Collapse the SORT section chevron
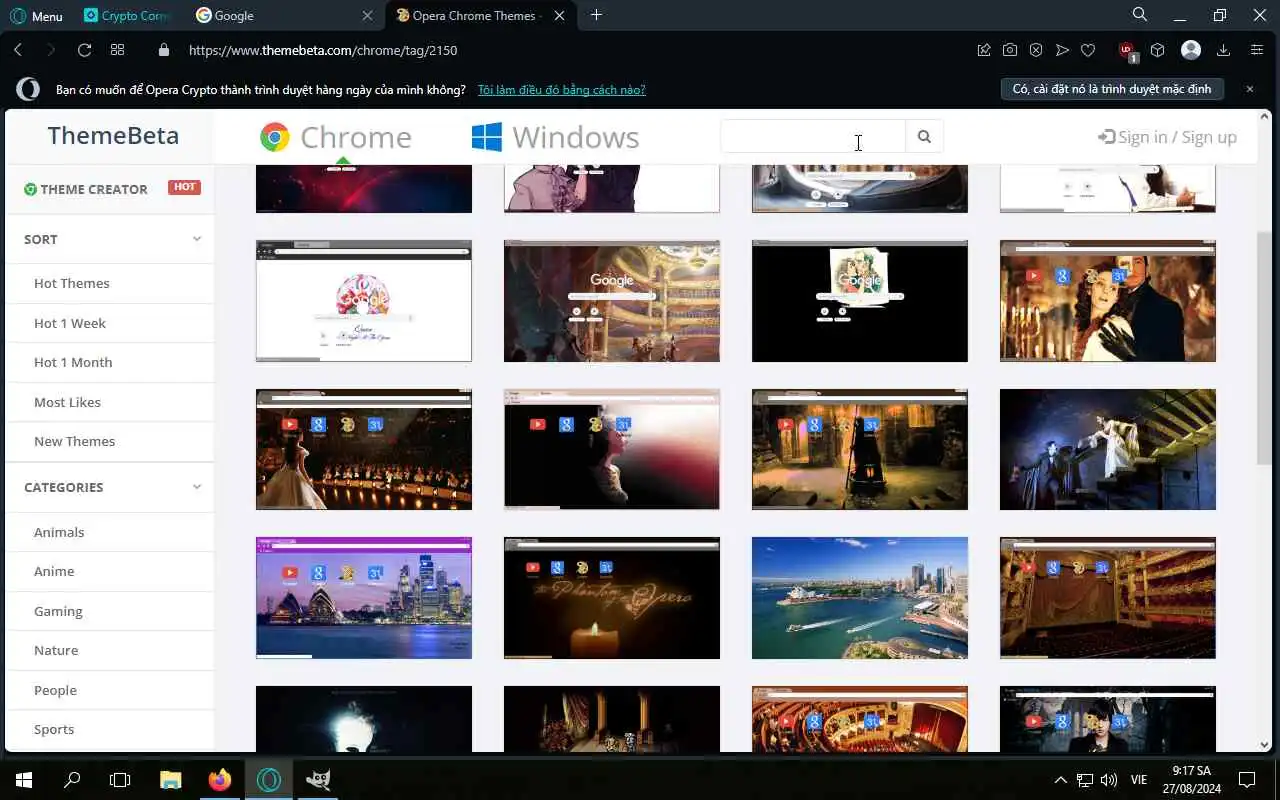This screenshot has height=800, width=1280. (197, 239)
